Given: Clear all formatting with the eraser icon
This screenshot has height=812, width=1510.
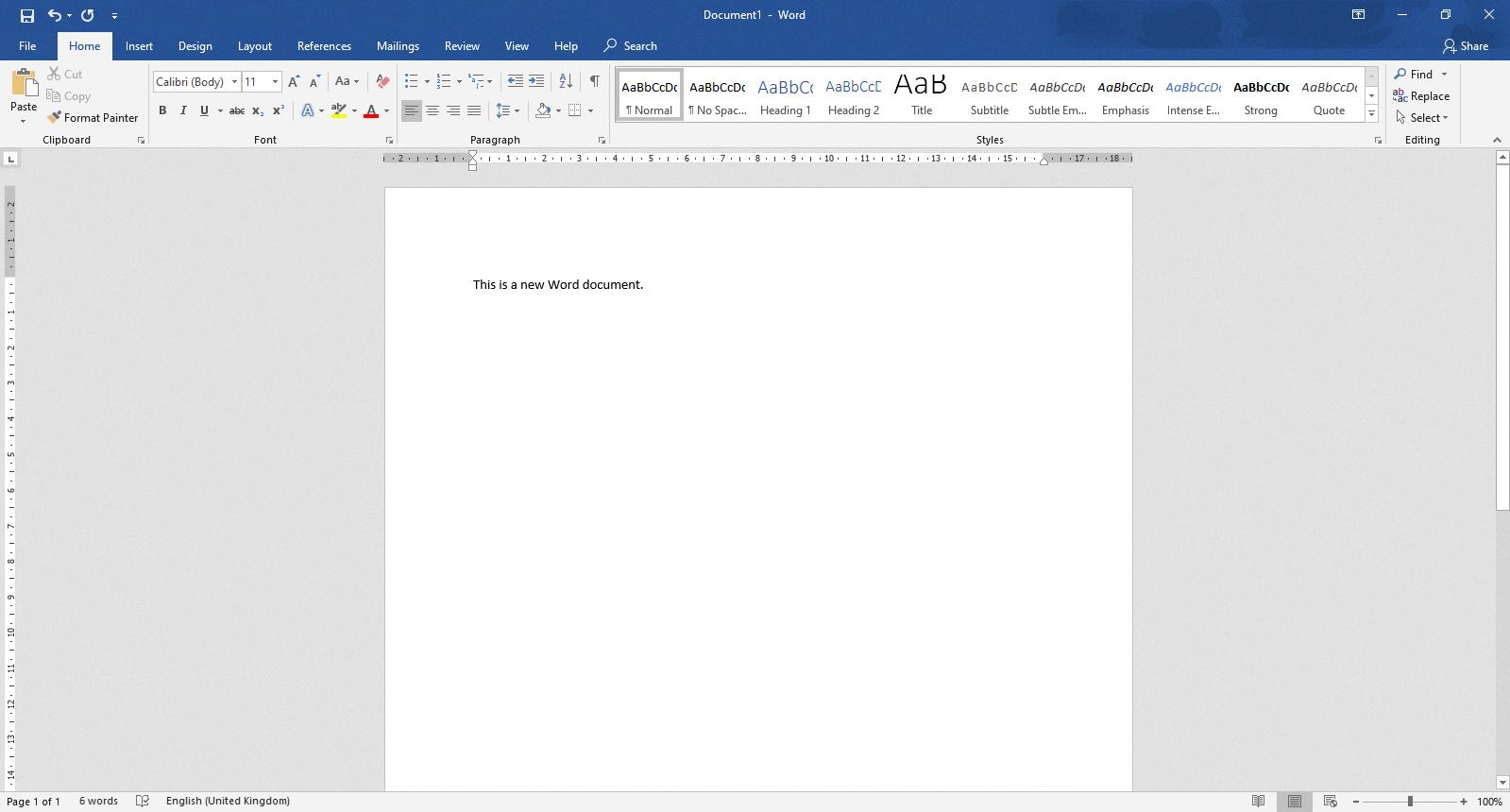Looking at the screenshot, I should [382, 82].
